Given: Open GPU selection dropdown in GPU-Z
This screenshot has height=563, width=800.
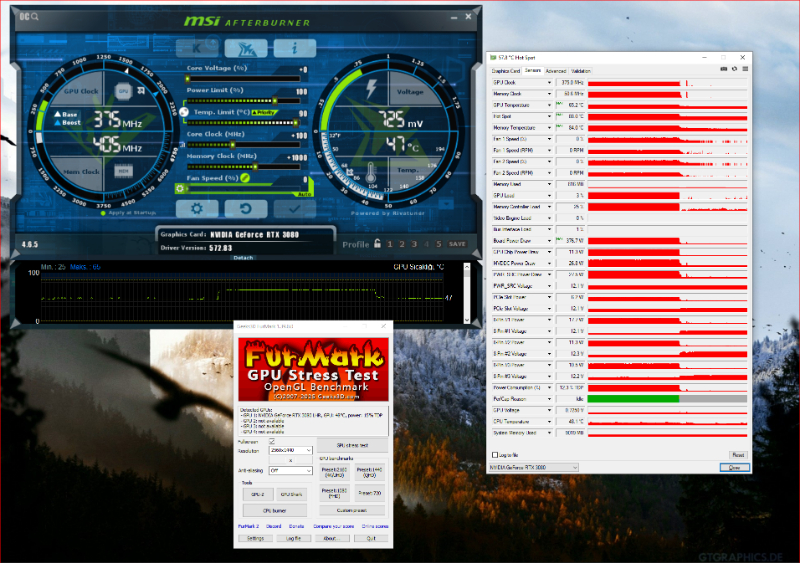Looking at the screenshot, I should pyautogui.click(x=534, y=468).
